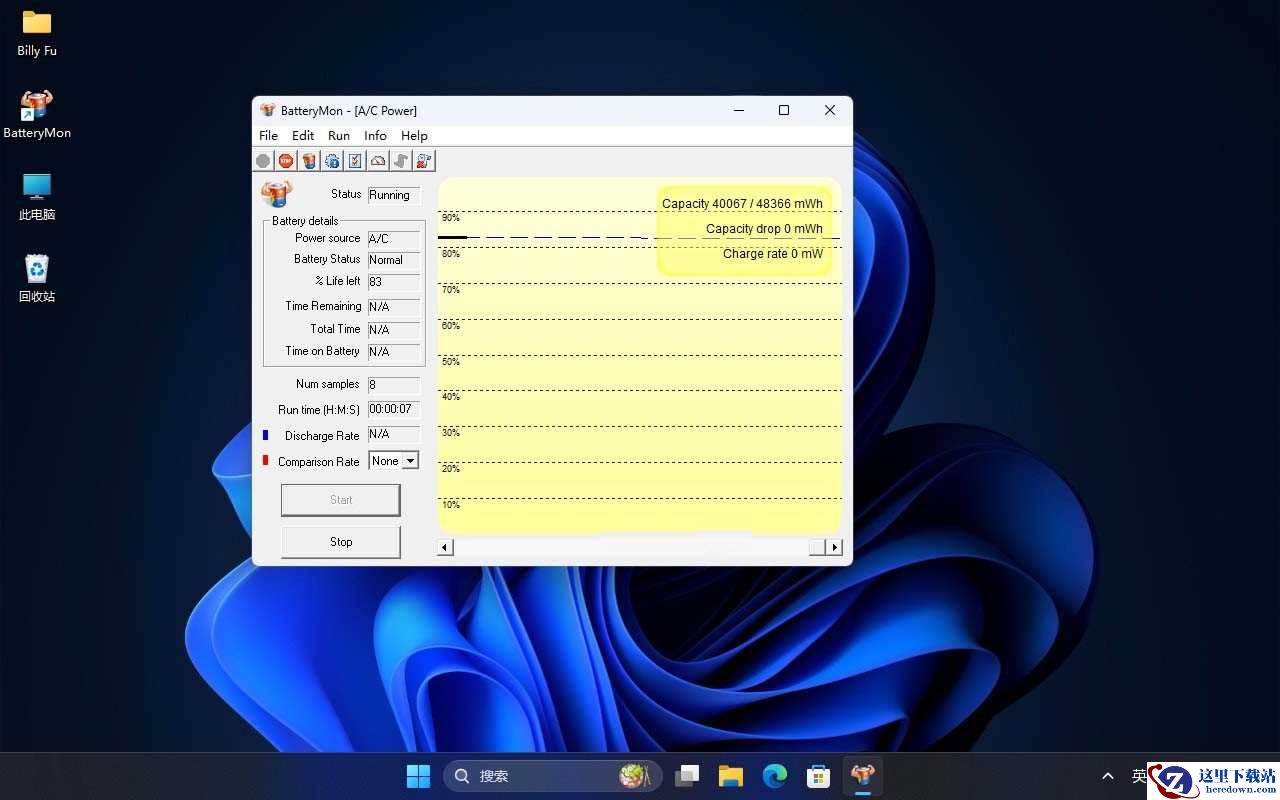This screenshot has width=1280, height=800.
Task: Click the Stop button below Start
Action: tap(341, 542)
